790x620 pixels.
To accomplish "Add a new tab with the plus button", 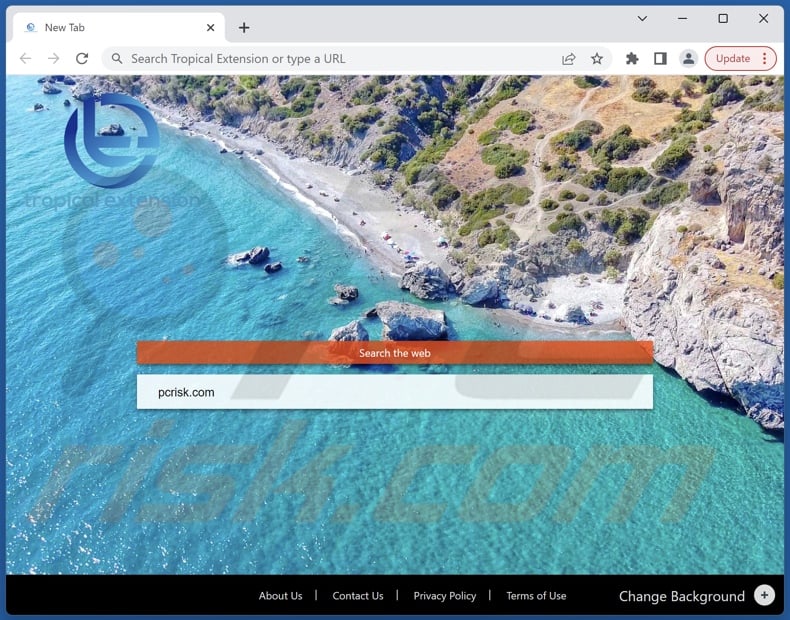I will (x=244, y=28).
